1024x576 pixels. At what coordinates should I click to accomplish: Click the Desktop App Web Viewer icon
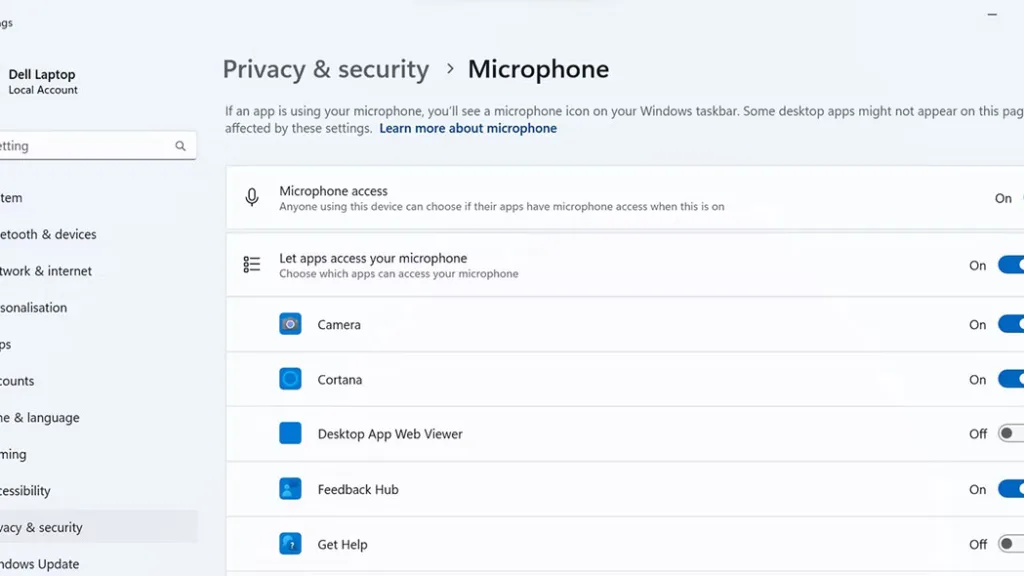tap(290, 433)
